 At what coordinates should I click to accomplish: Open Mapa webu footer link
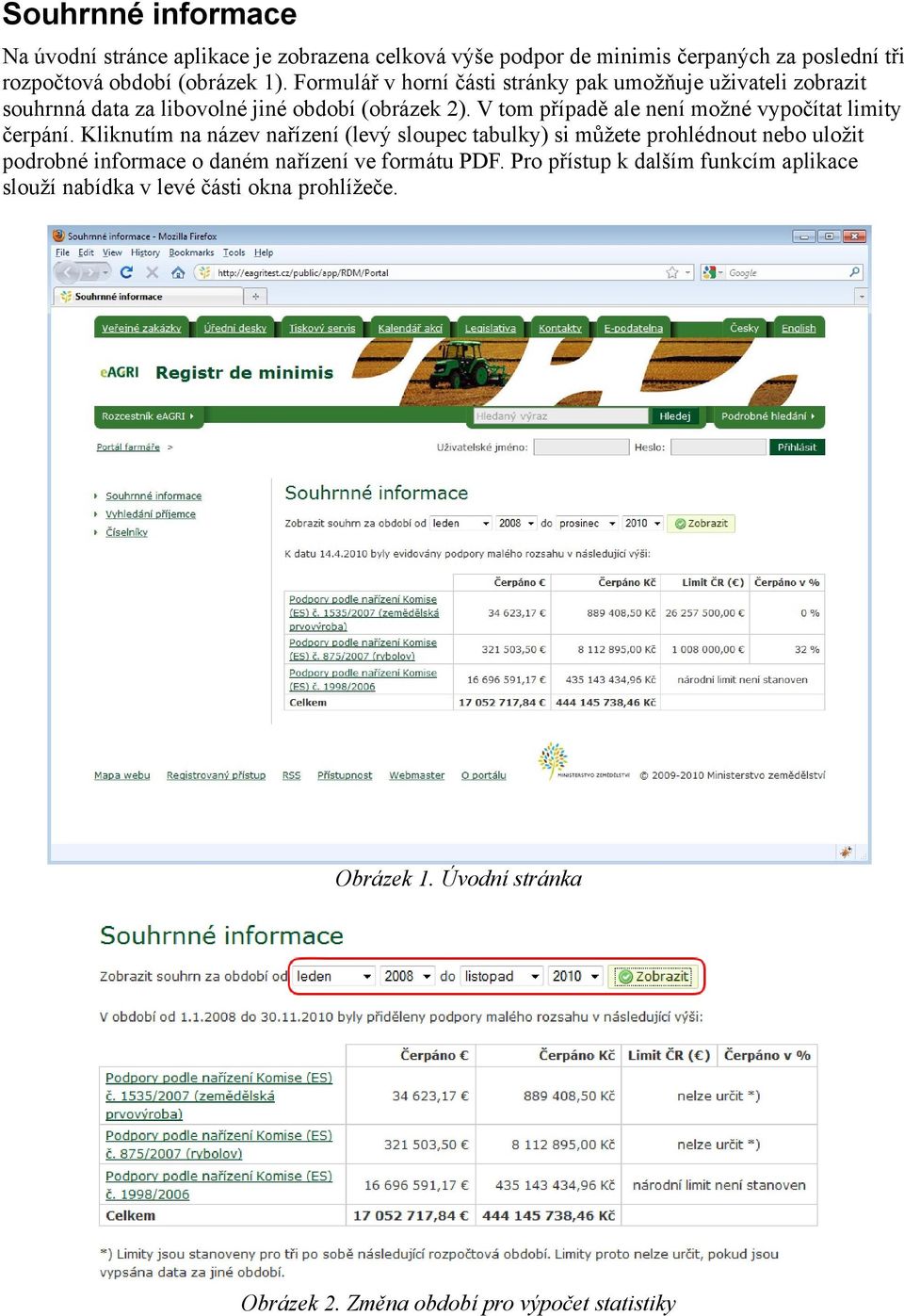pos(121,775)
